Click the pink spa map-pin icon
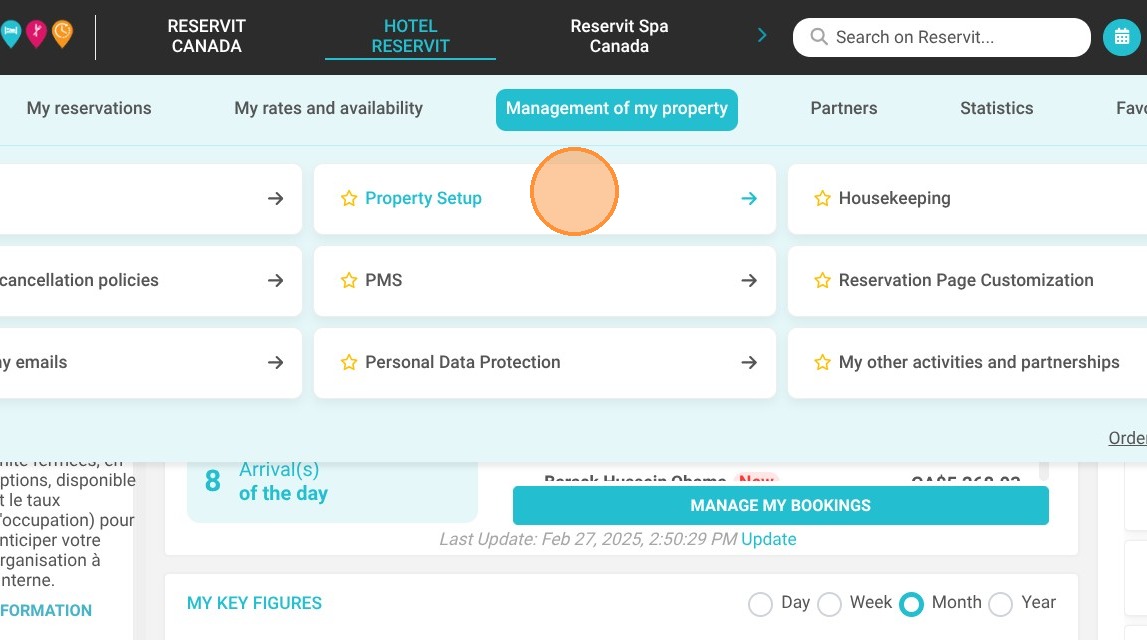This screenshot has width=1147, height=640. click(x=37, y=34)
